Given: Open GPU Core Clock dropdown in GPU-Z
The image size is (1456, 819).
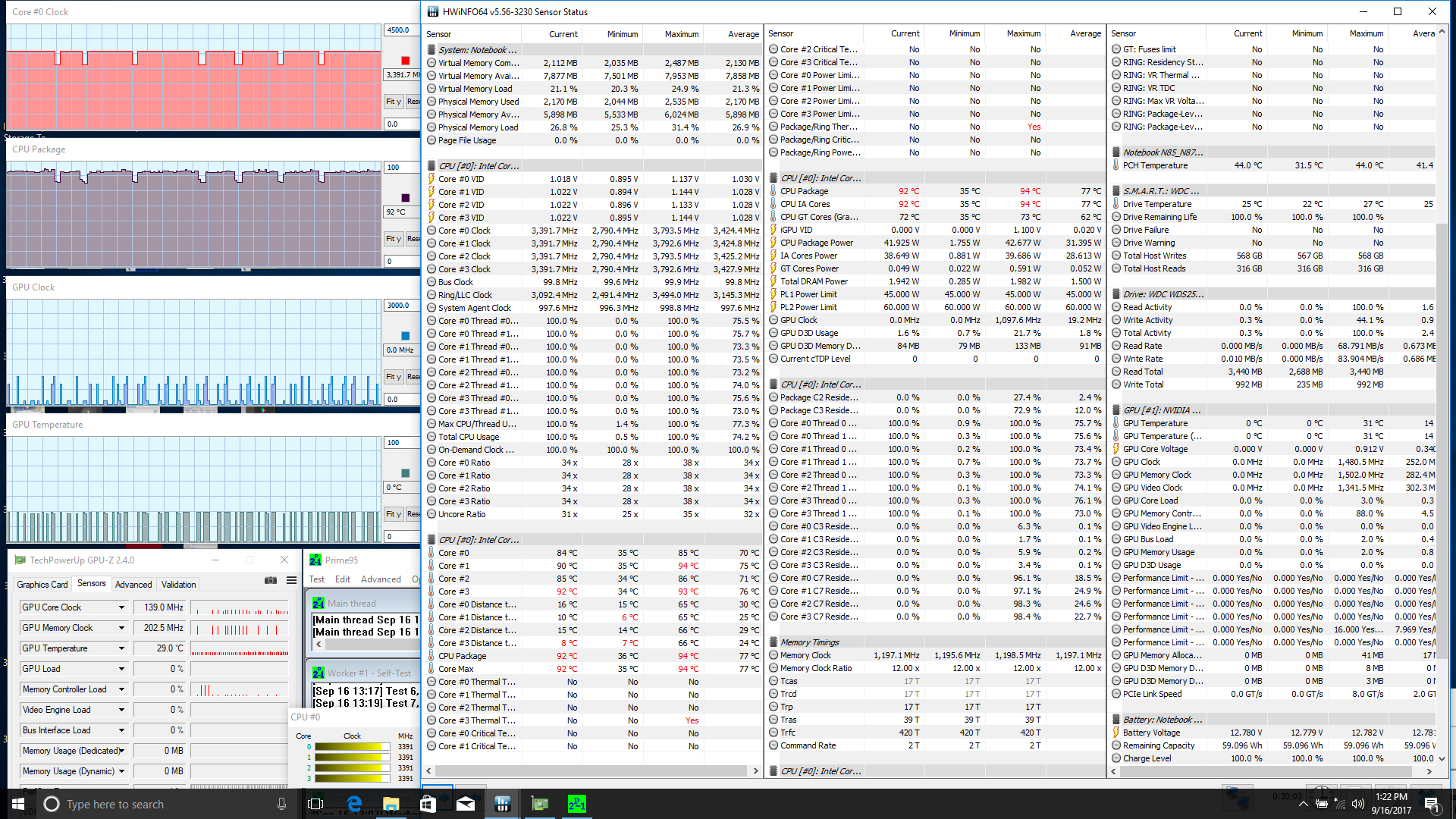Looking at the screenshot, I should (x=121, y=607).
